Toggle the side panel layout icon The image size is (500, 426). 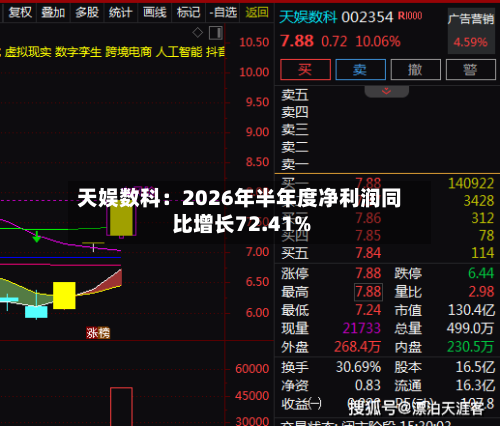tap(216, 33)
